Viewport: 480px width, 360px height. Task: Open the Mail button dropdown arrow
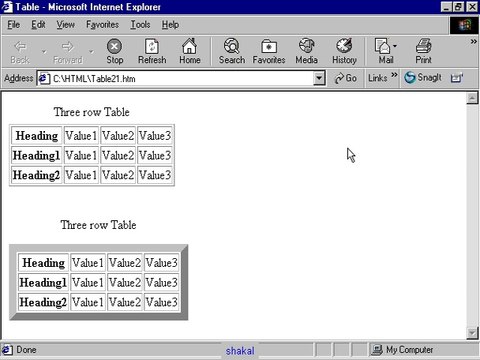point(395,46)
